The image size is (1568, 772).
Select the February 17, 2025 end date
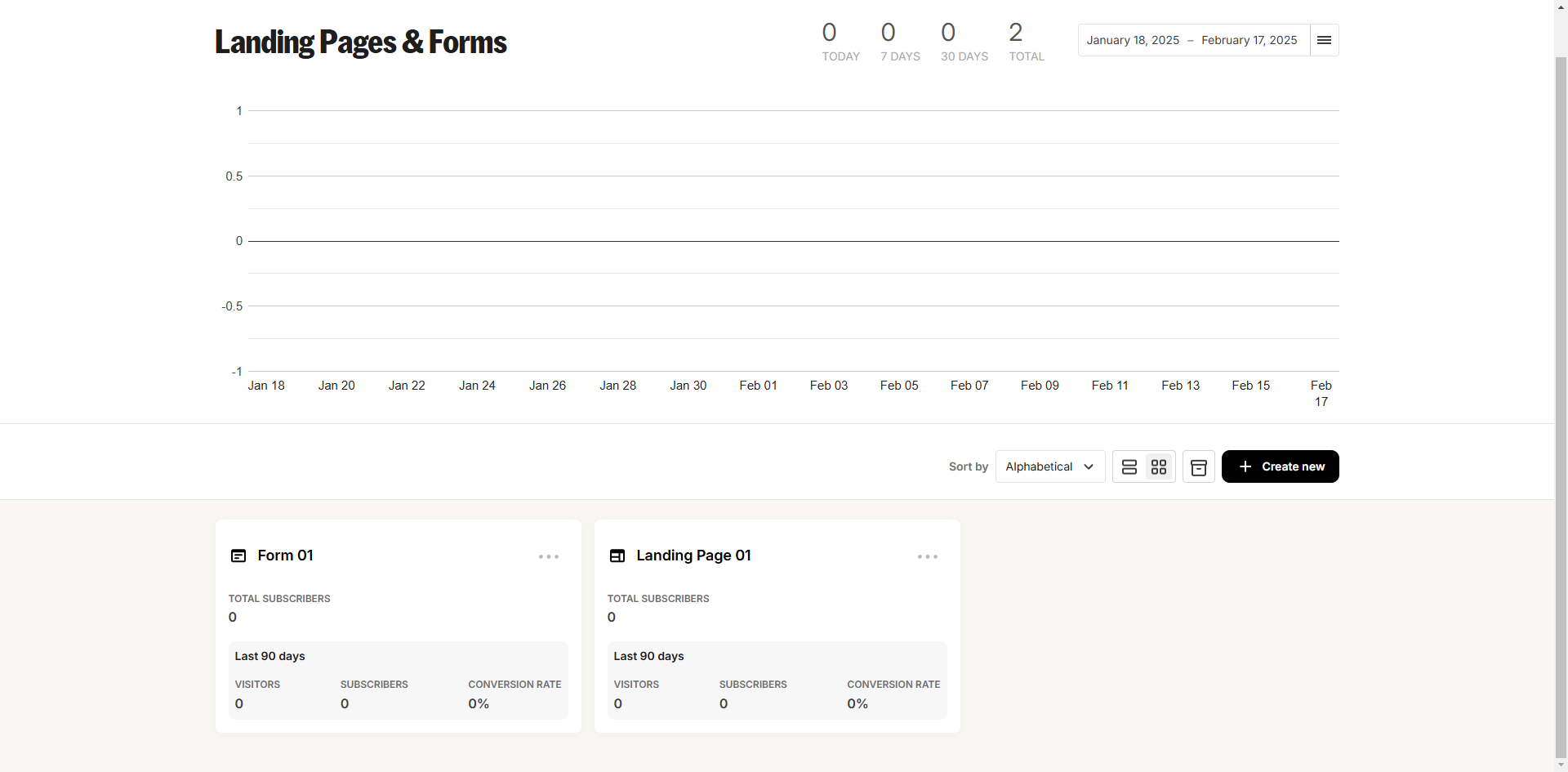[1249, 40]
